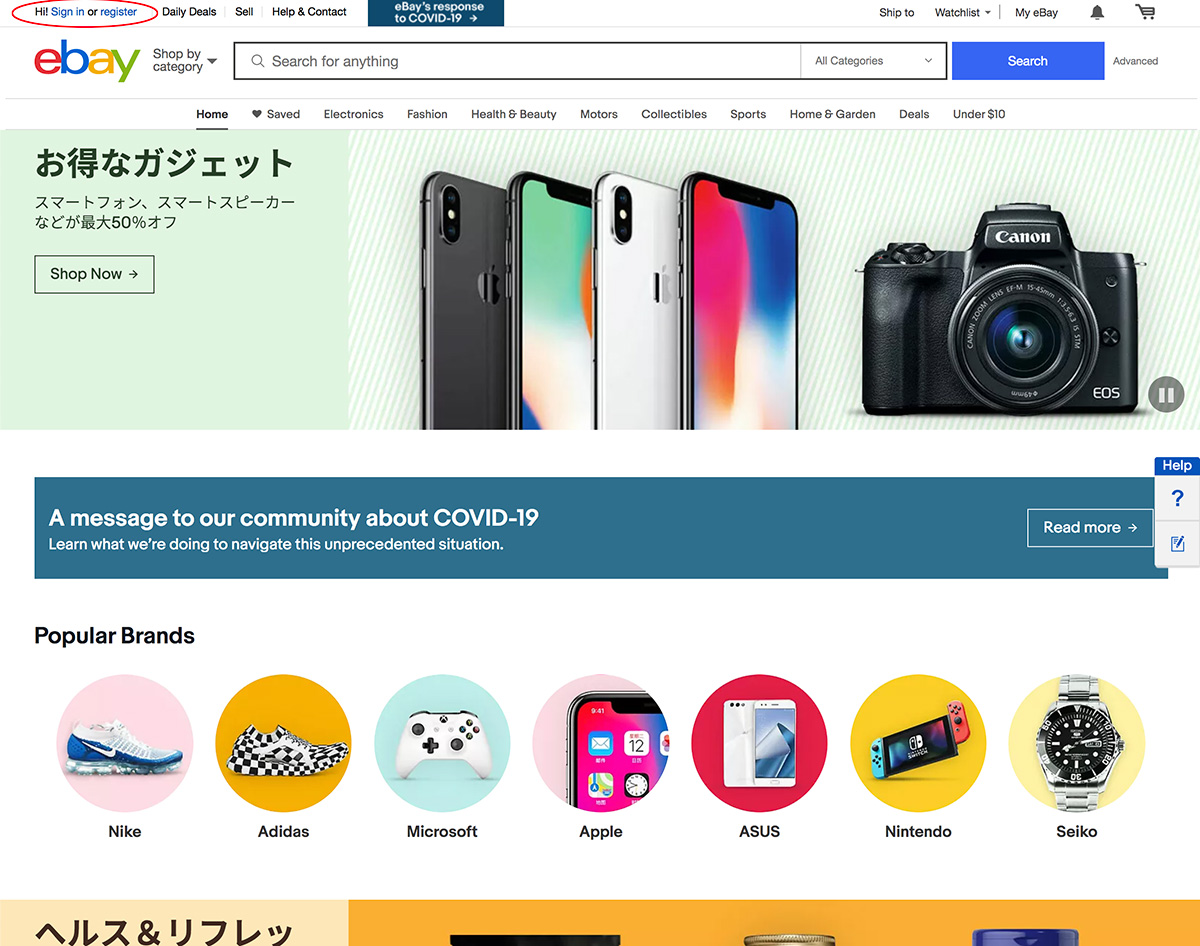This screenshot has width=1200, height=946.
Task: Expand the Shop by category menu
Action: coord(184,61)
